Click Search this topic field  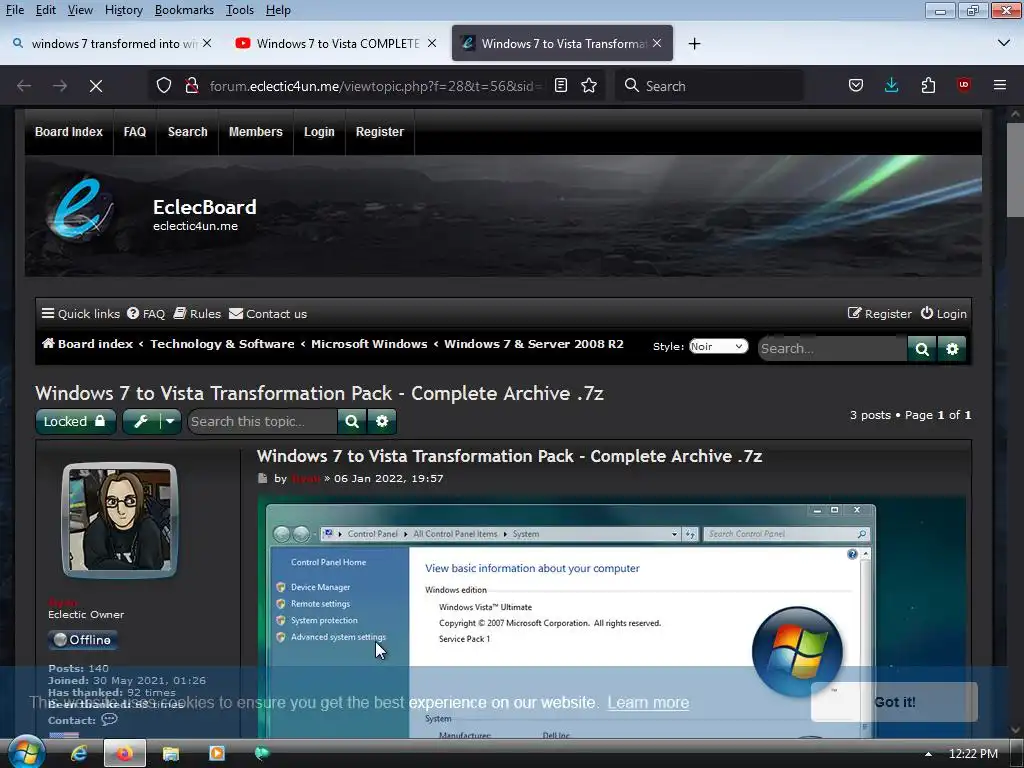[262, 421]
